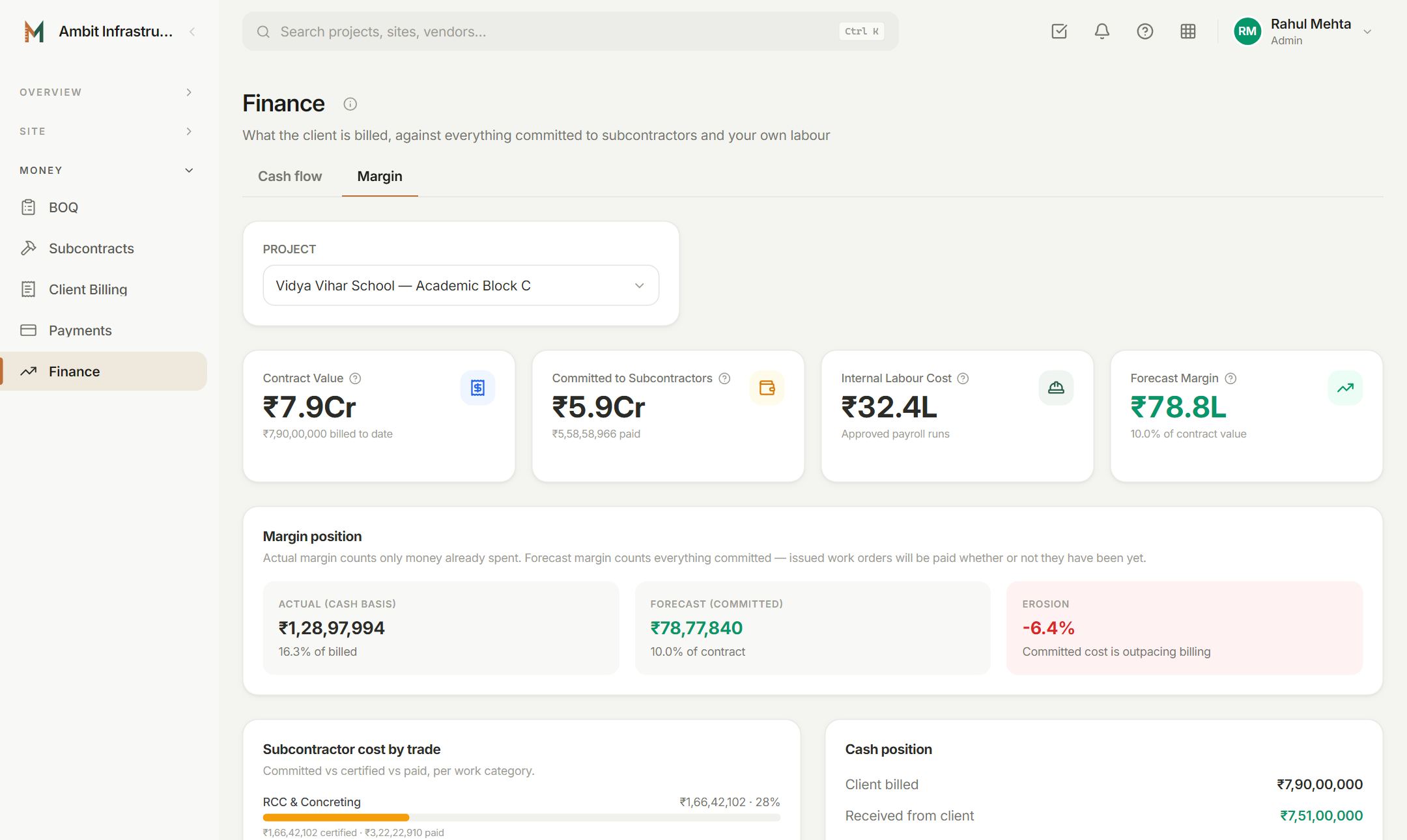This screenshot has width=1407, height=840.
Task: Go to Client Billing page
Action: pyautogui.click(x=104, y=289)
